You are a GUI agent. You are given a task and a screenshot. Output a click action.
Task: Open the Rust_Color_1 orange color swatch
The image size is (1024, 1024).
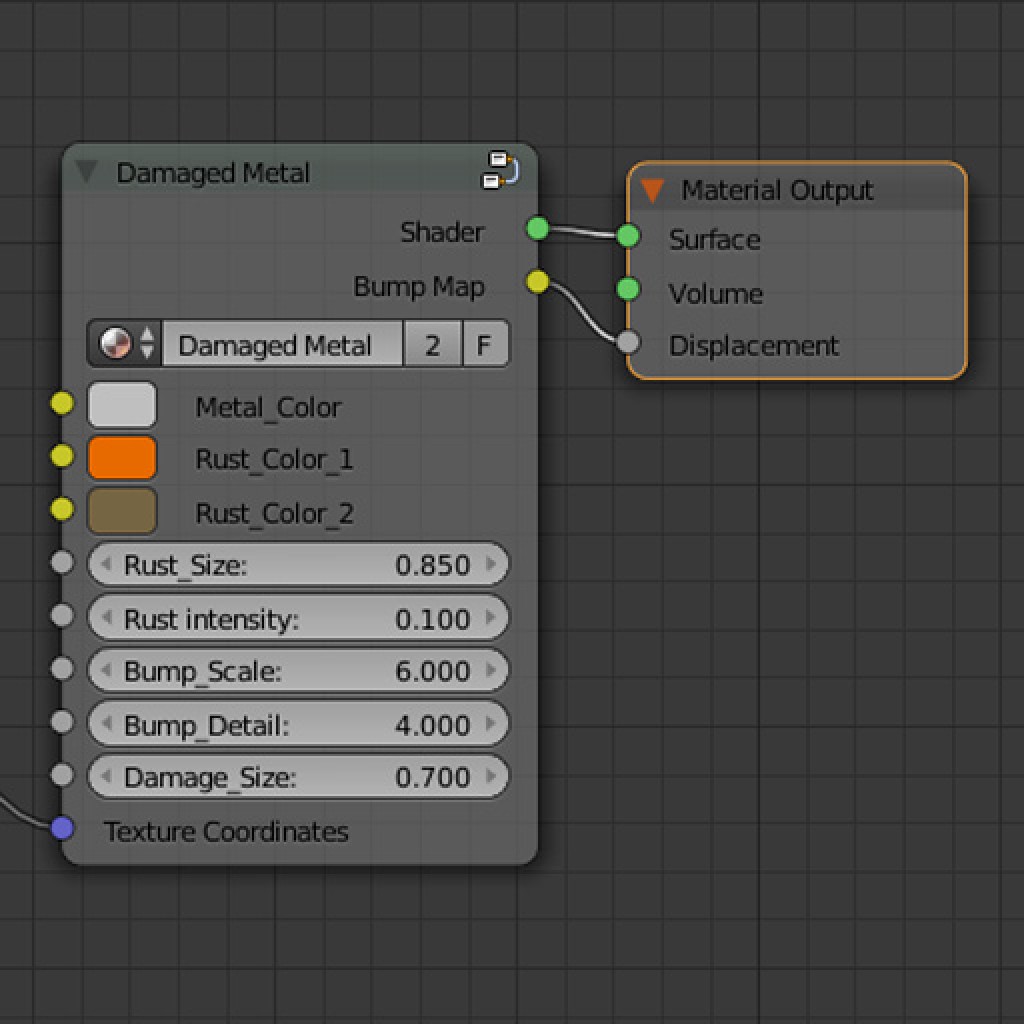(122, 457)
